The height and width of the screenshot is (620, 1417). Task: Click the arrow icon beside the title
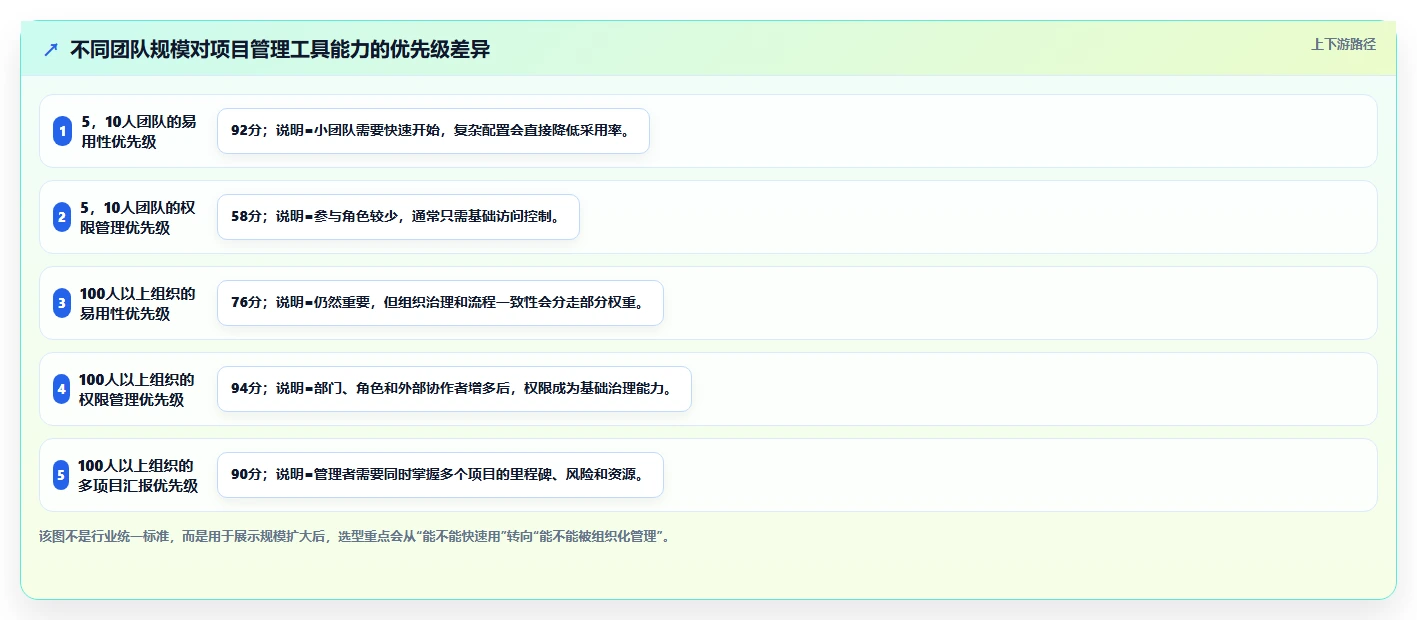click(51, 49)
